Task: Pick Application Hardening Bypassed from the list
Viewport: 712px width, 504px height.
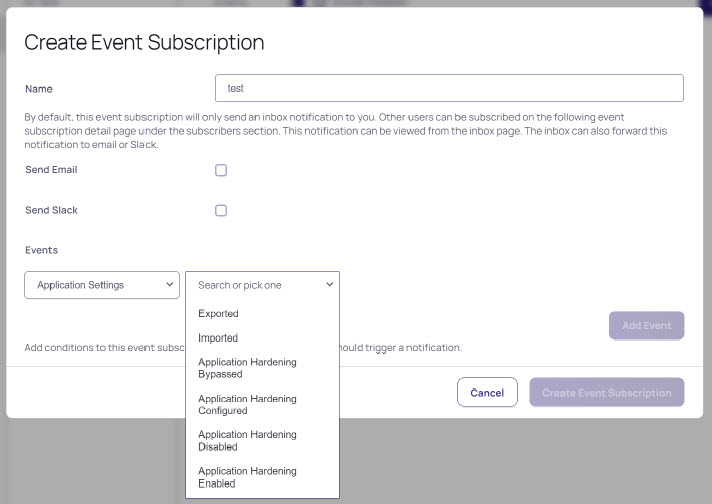Action: click(247, 368)
